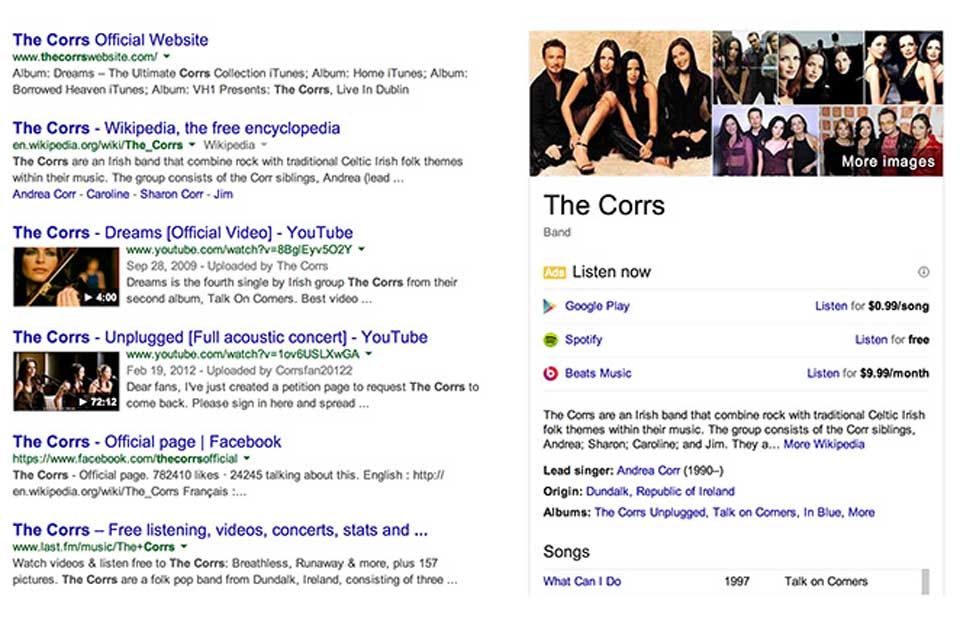Click the Beats Music icon
The width and height of the screenshot is (960, 620).
(x=550, y=373)
